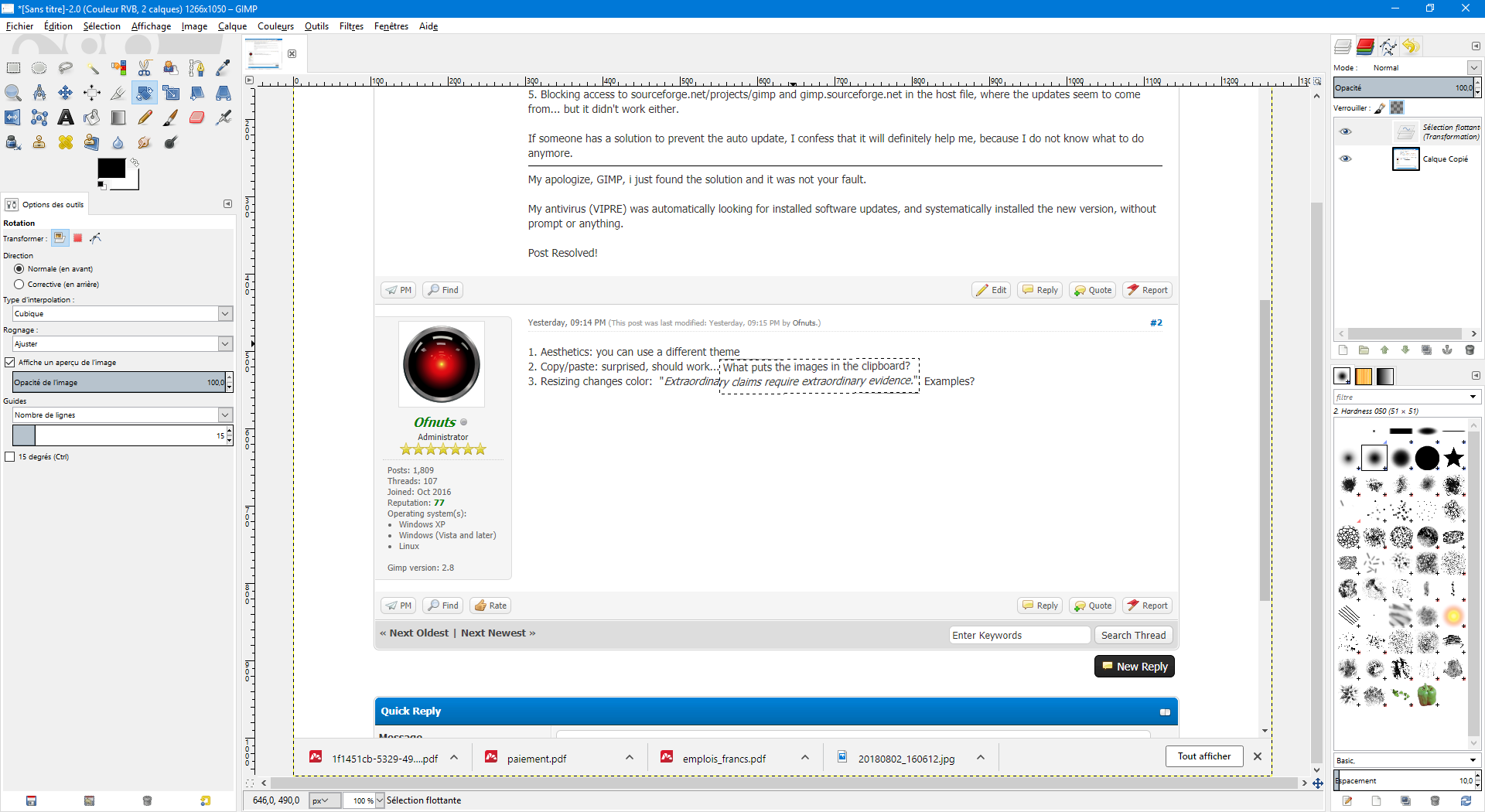This screenshot has width=1485, height=812.
Task: Select the Scale tool
Action: (x=171, y=93)
